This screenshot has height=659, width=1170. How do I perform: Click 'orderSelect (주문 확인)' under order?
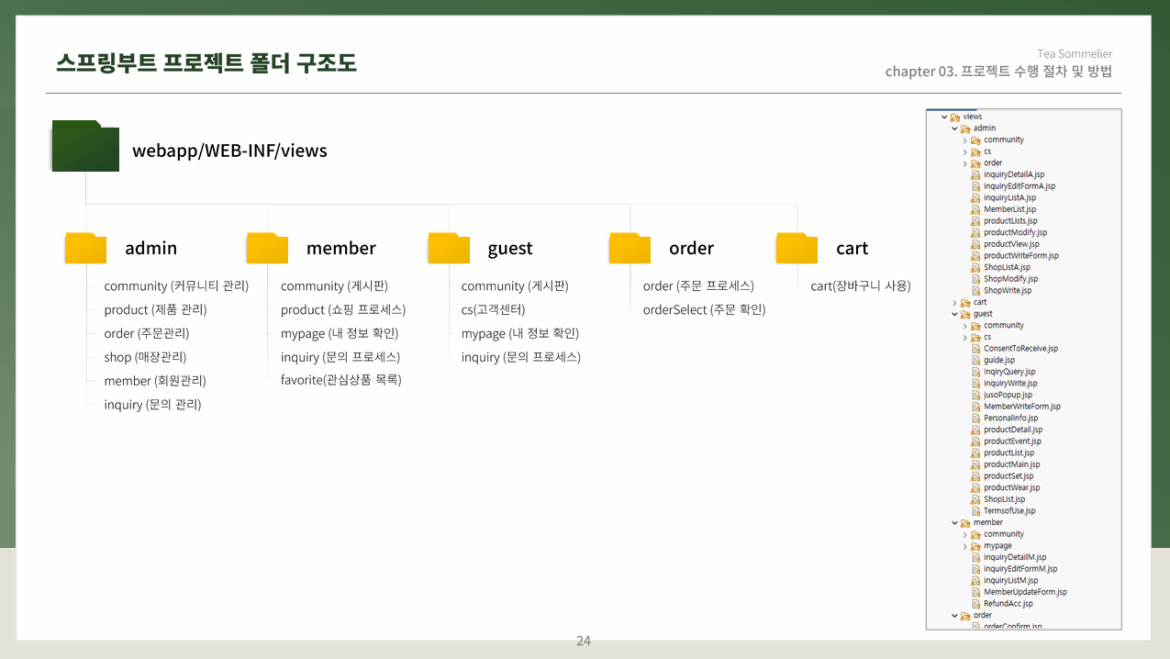click(x=704, y=310)
